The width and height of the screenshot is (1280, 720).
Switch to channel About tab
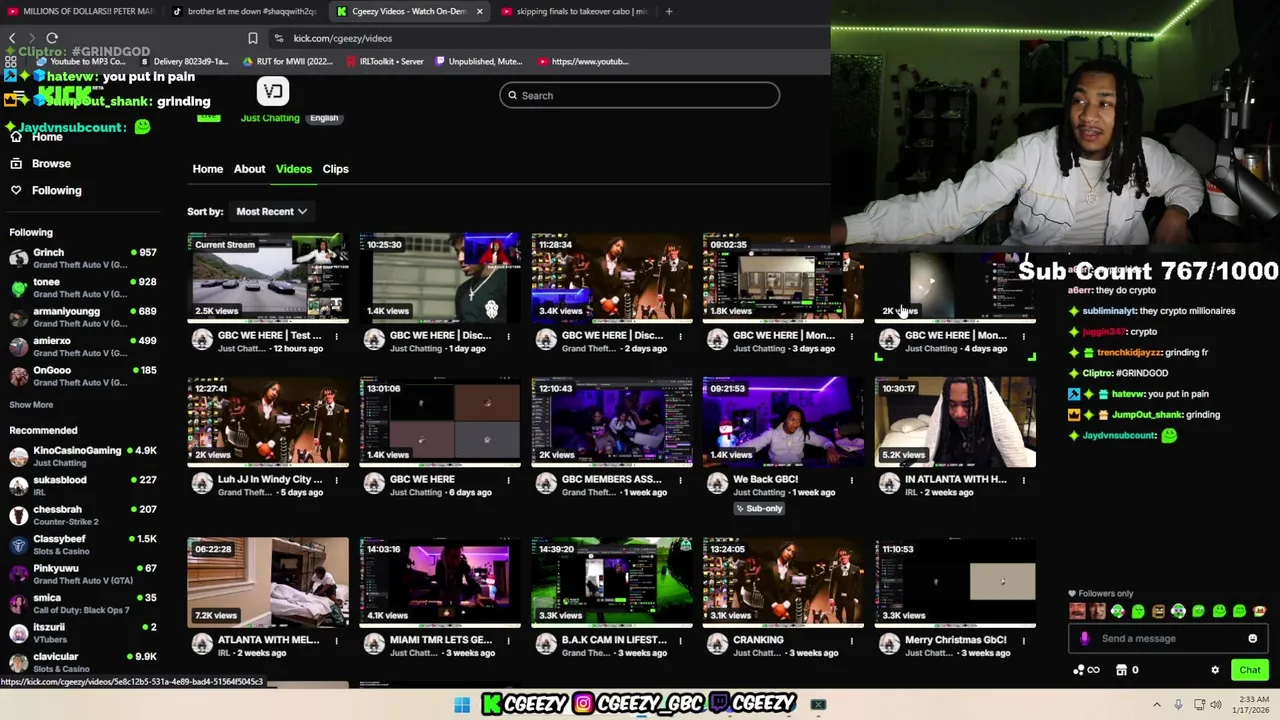coord(249,169)
